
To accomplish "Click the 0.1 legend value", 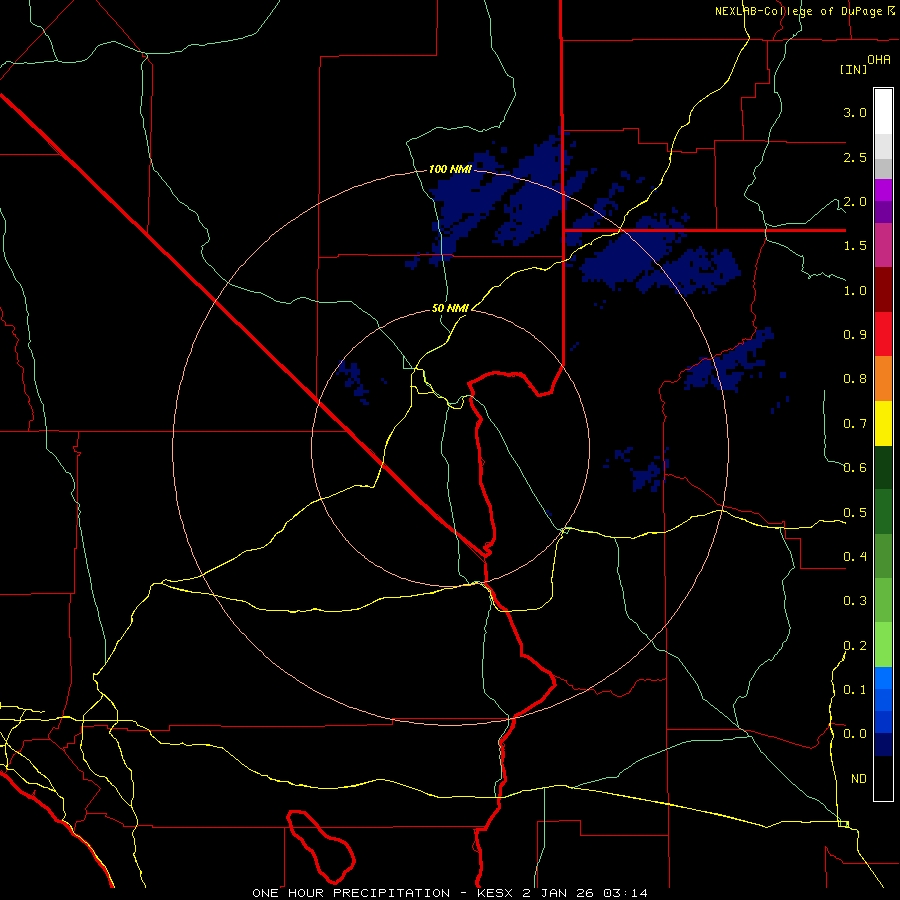I will (x=855, y=689).
